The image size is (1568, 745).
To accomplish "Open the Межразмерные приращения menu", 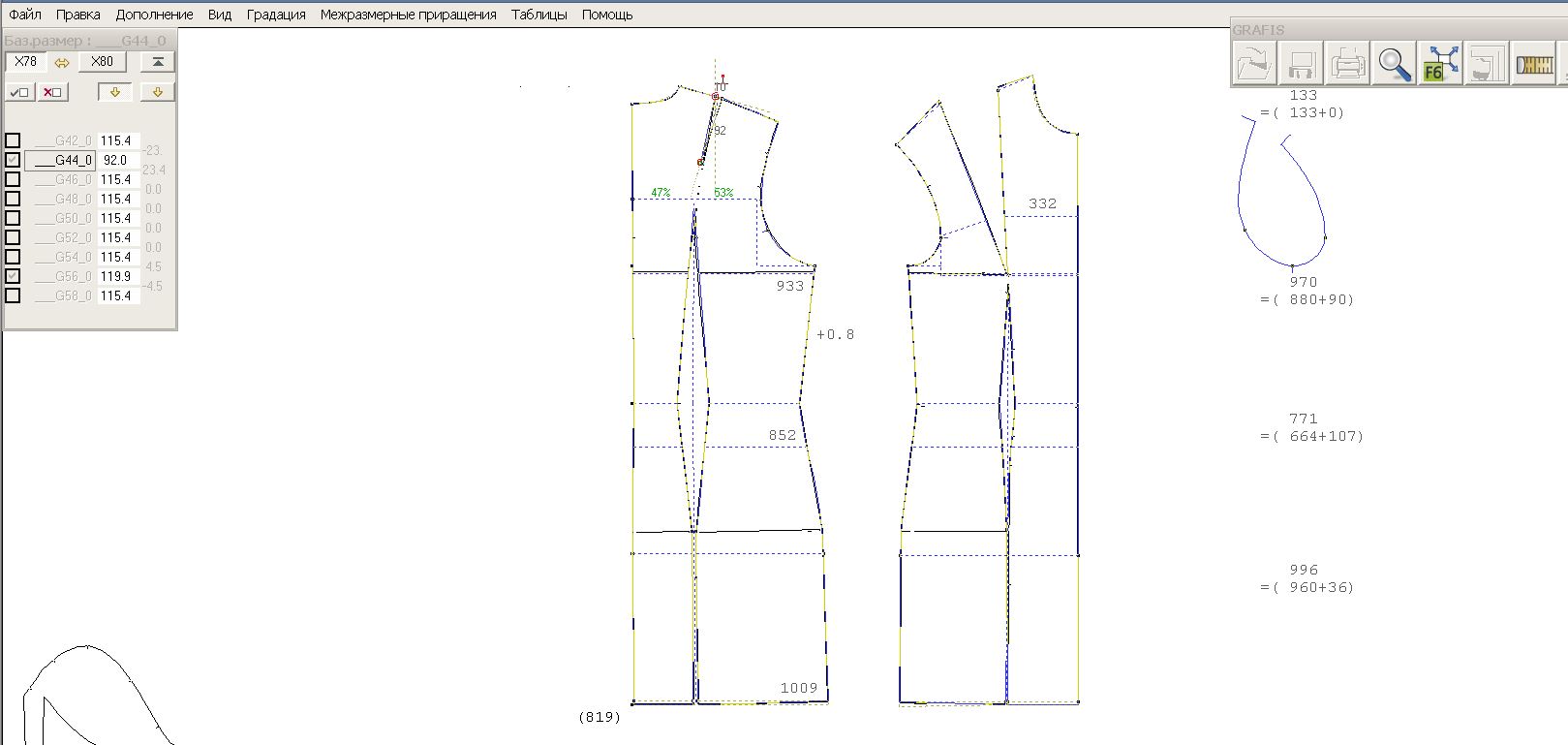I will pos(408,15).
